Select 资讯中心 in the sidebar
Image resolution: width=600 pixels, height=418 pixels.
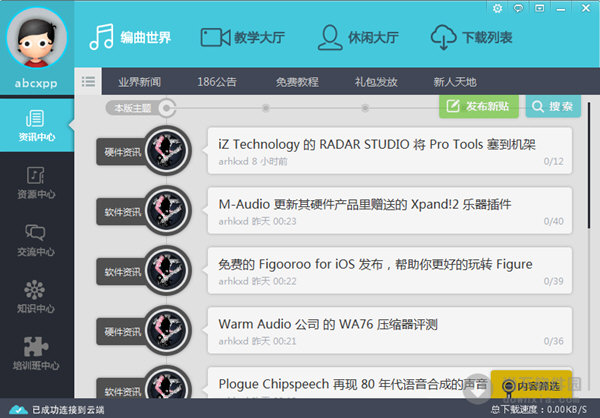coord(37,126)
